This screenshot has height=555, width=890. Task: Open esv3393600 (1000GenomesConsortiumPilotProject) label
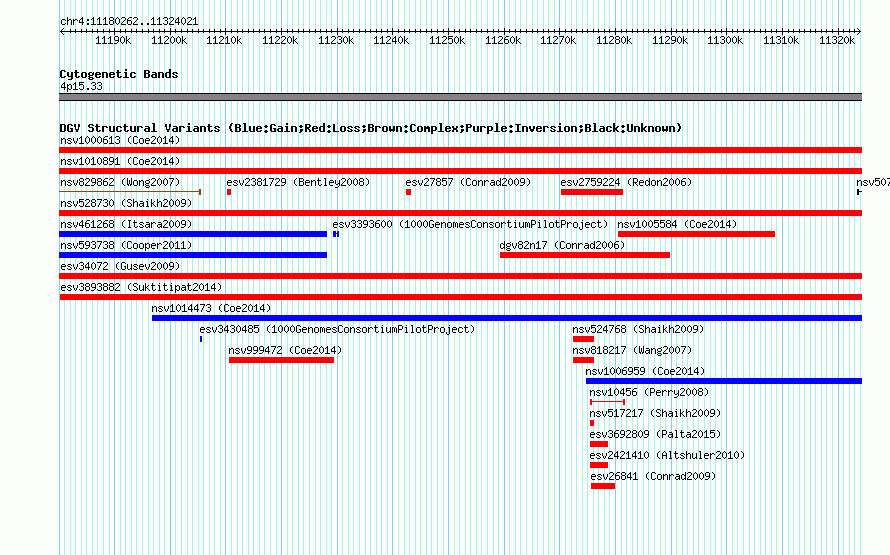[x=470, y=224]
